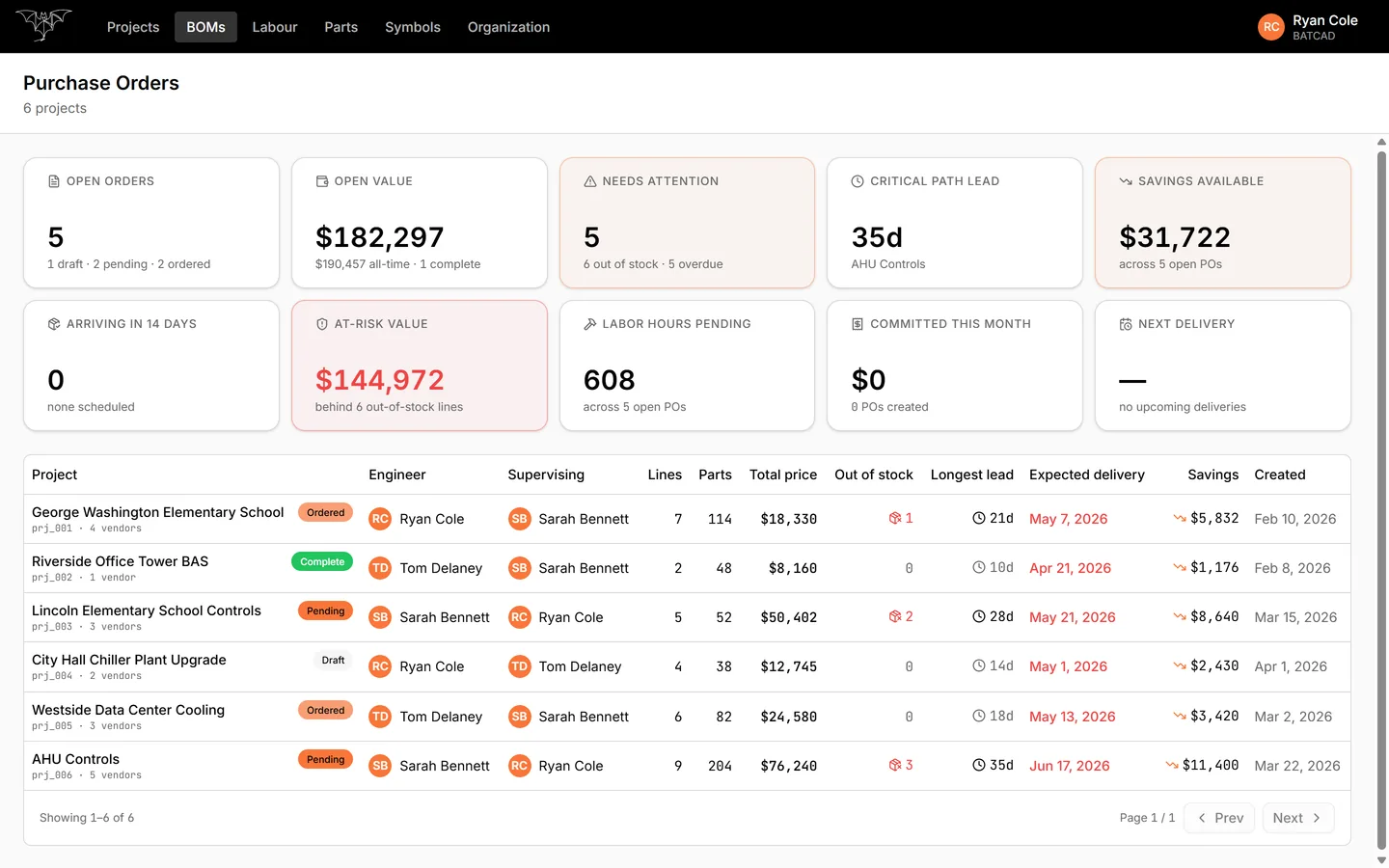
Task: Sort table by Expected delivery column header
Action: [x=1087, y=475]
